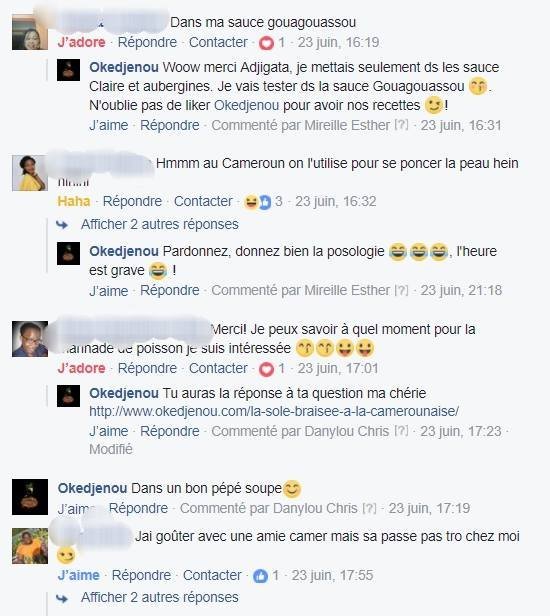This screenshot has width=550, height=616.
Task: Click the reply arrow icon beside bottom Afficher link
Action: pyautogui.click(x=62, y=598)
